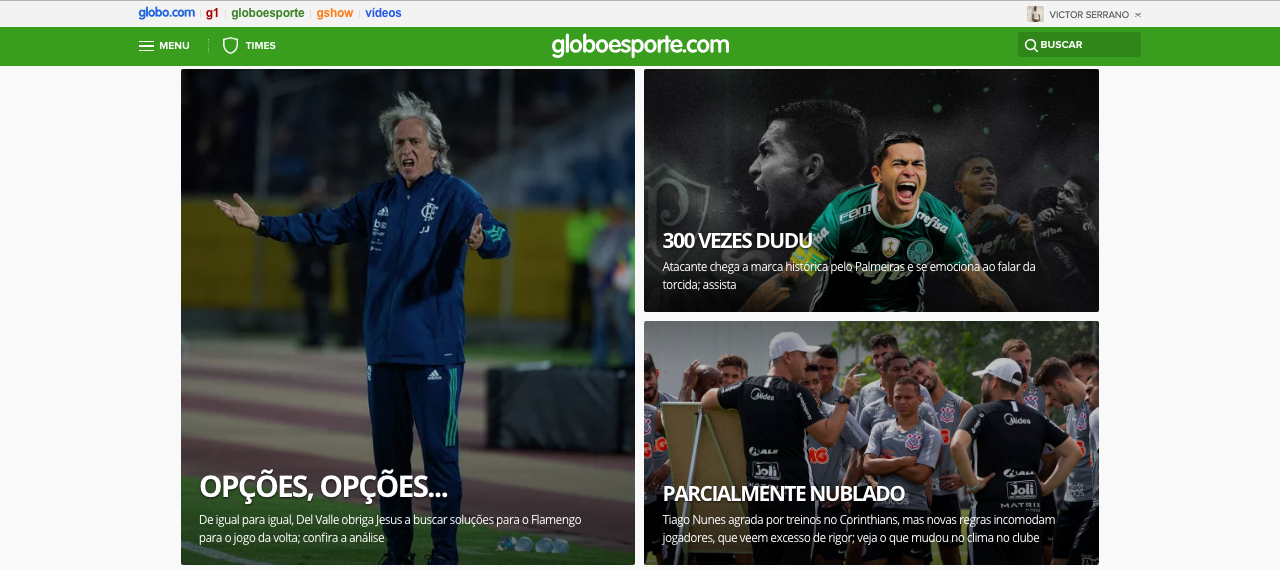Image resolution: width=1280 pixels, height=570 pixels.
Task: Click Victor Serrano's avatar picture
Action: click(1035, 14)
